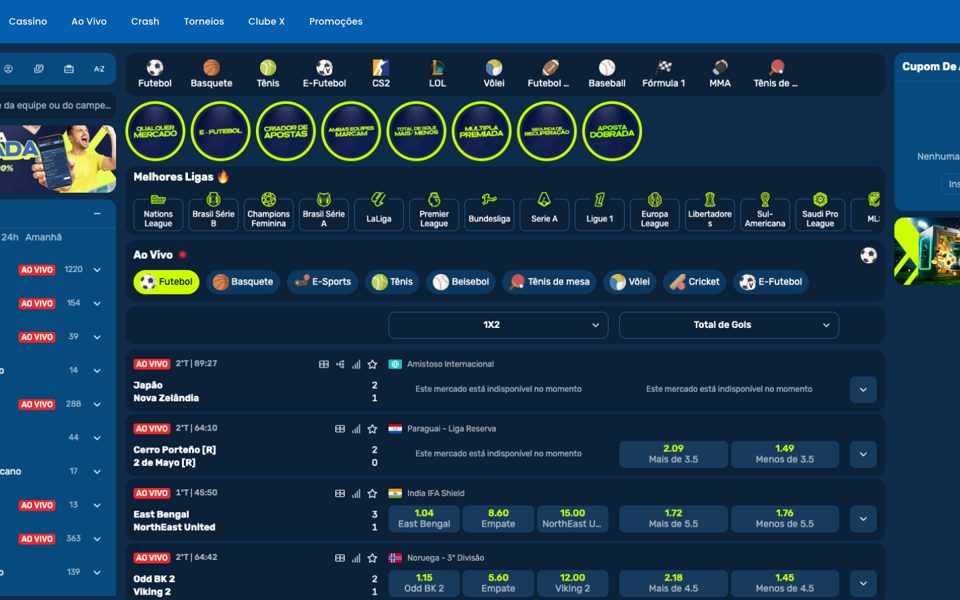Select the Premier League league
Viewport: 960px width, 600px height.
pyautogui.click(x=433, y=211)
